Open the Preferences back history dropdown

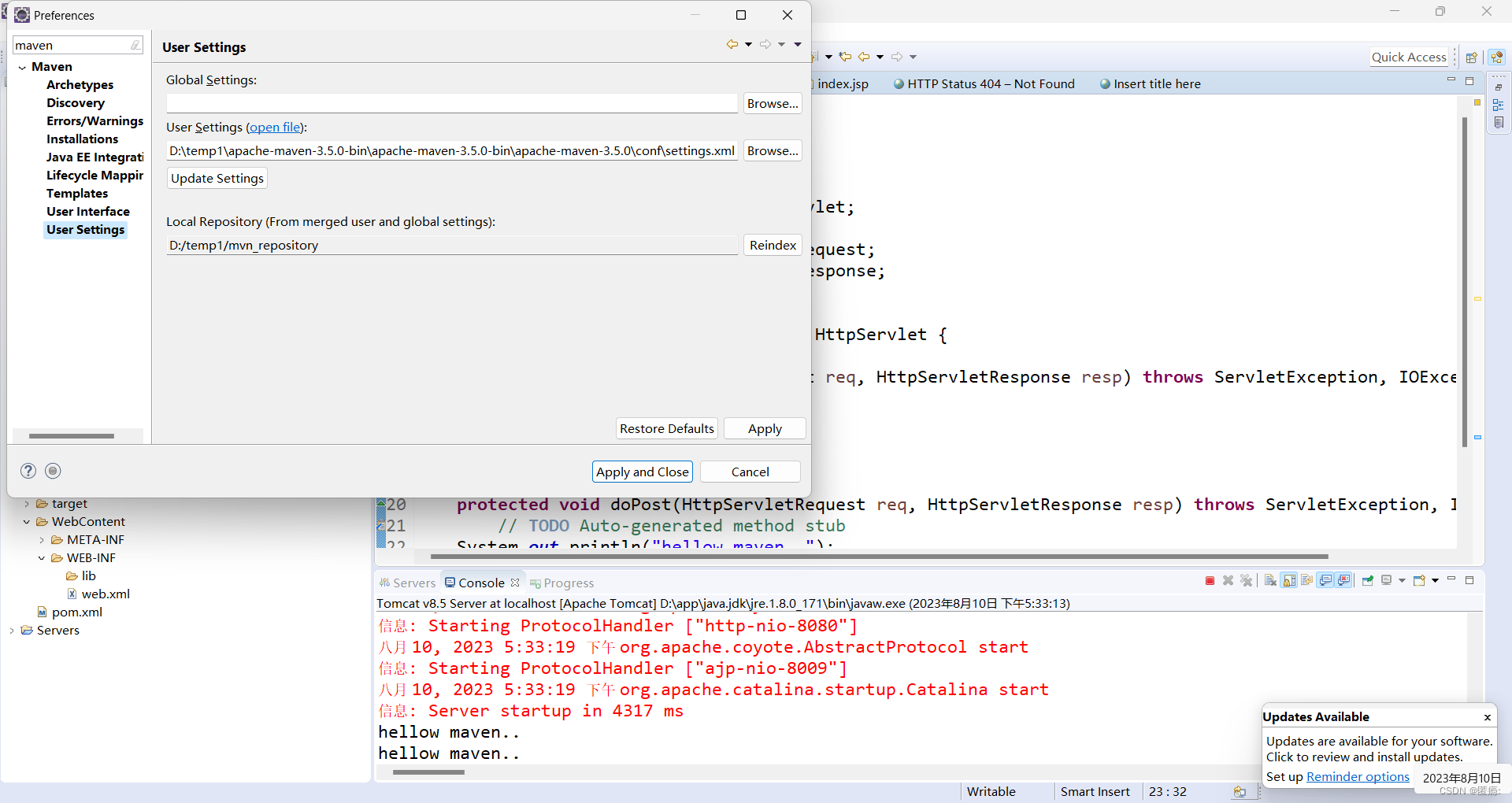[748, 44]
